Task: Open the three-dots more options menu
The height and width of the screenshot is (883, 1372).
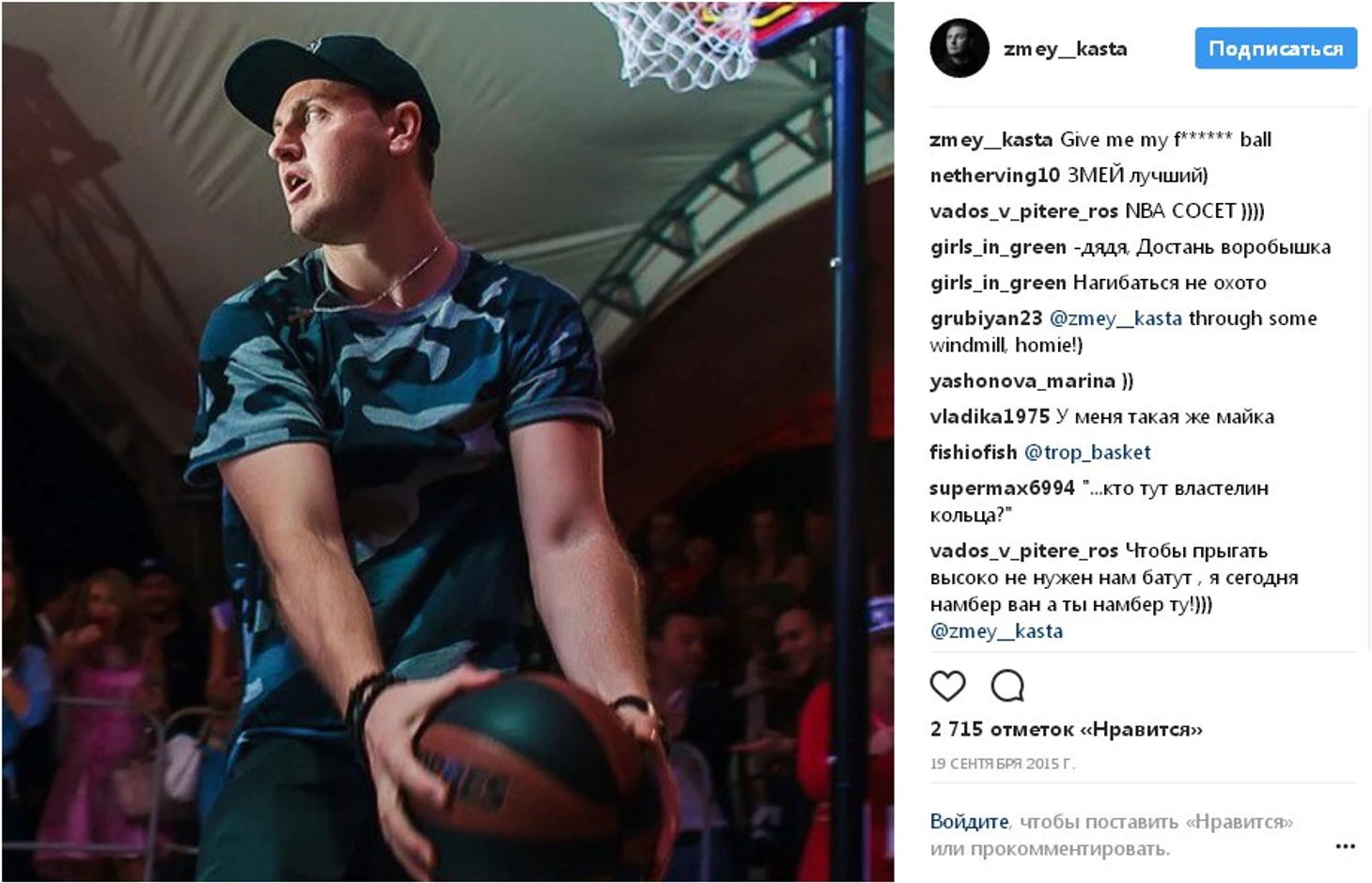Action: pos(1345,846)
